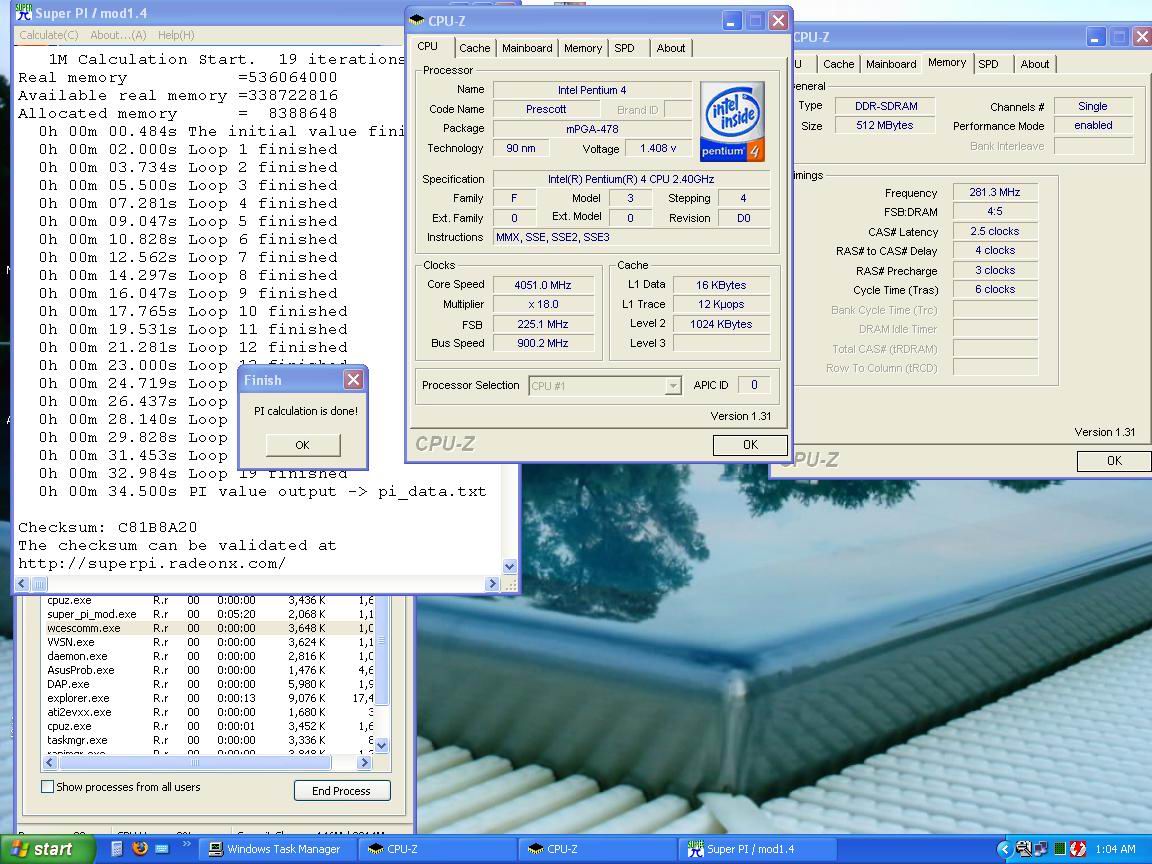Image resolution: width=1152 pixels, height=864 pixels.
Task: Click Super PI vertical scrollbar down arrow
Action: [x=510, y=566]
